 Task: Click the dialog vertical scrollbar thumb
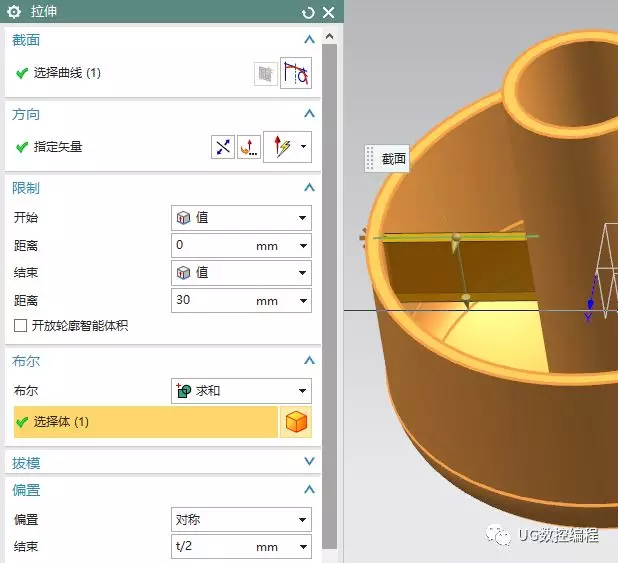click(x=329, y=296)
